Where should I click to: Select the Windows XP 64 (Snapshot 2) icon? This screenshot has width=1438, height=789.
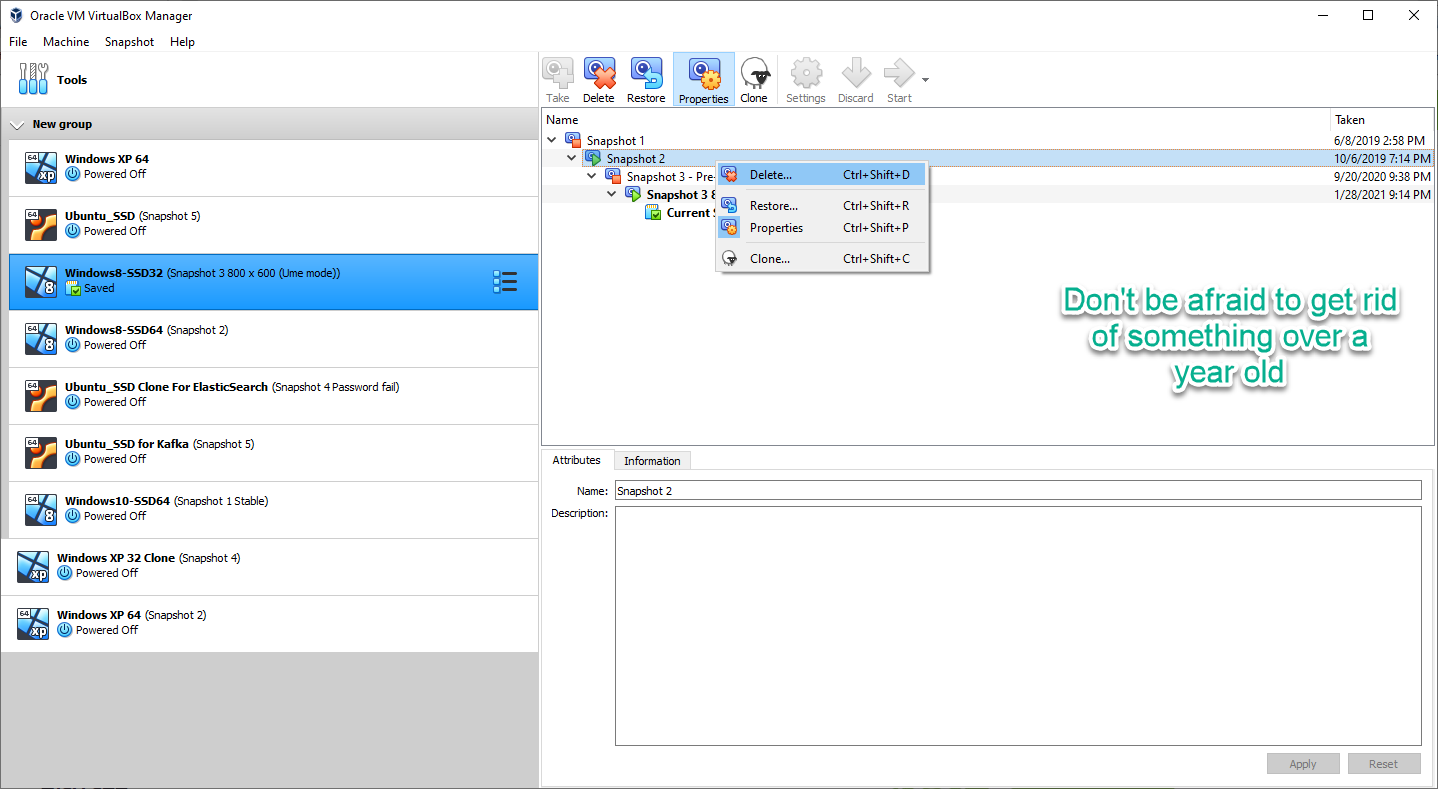tap(33, 624)
